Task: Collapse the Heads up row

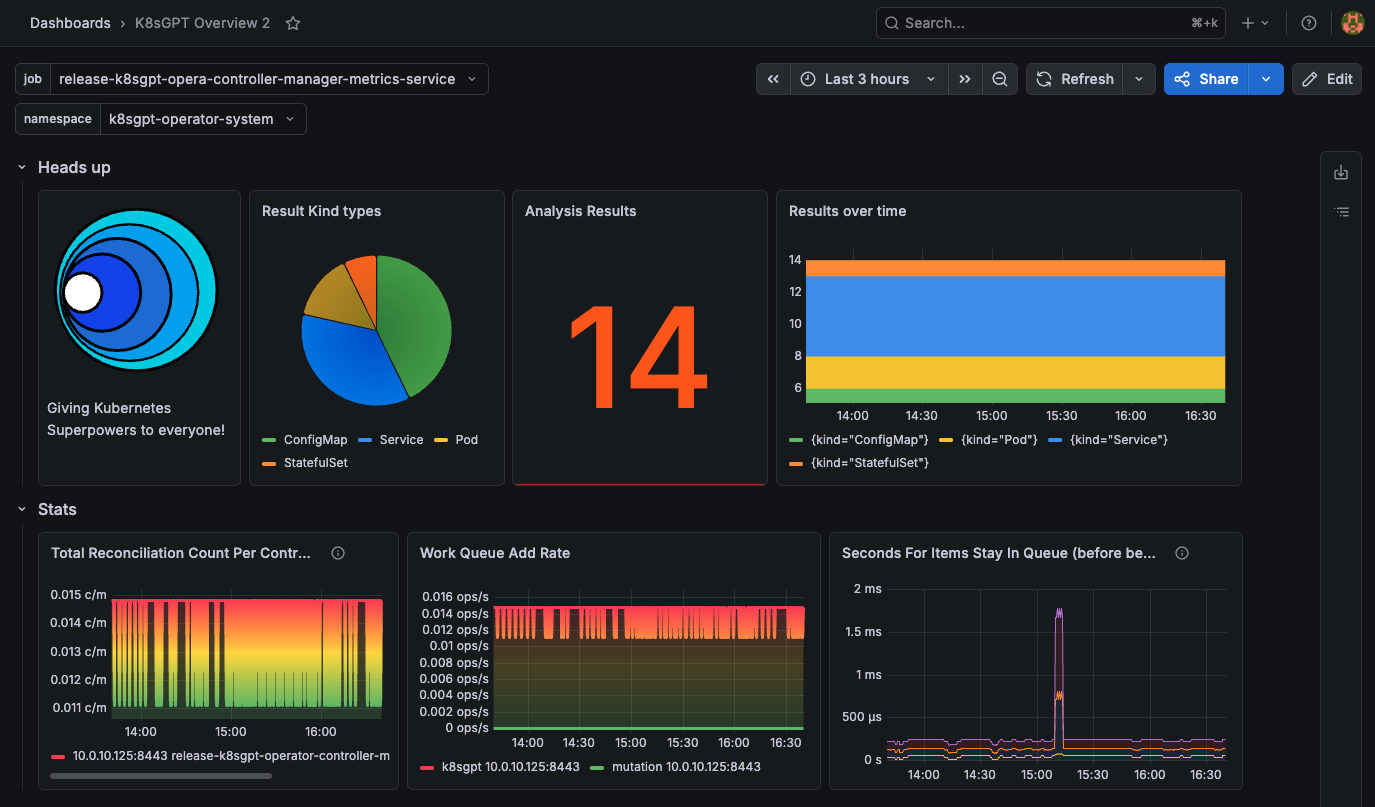Action: [22, 167]
